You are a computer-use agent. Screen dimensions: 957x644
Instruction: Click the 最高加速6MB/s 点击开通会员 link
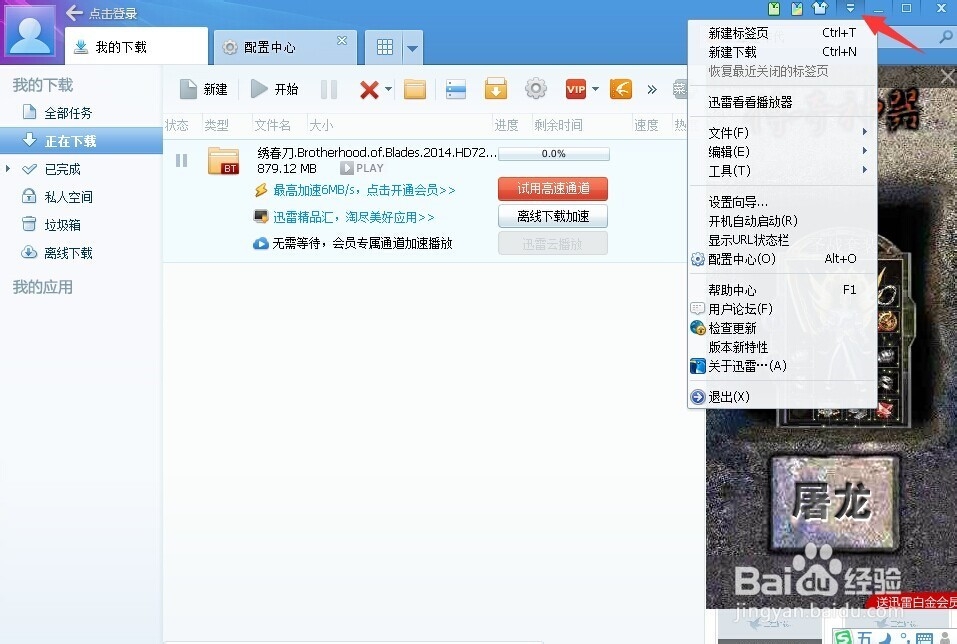pyautogui.click(x=364, y=190)
